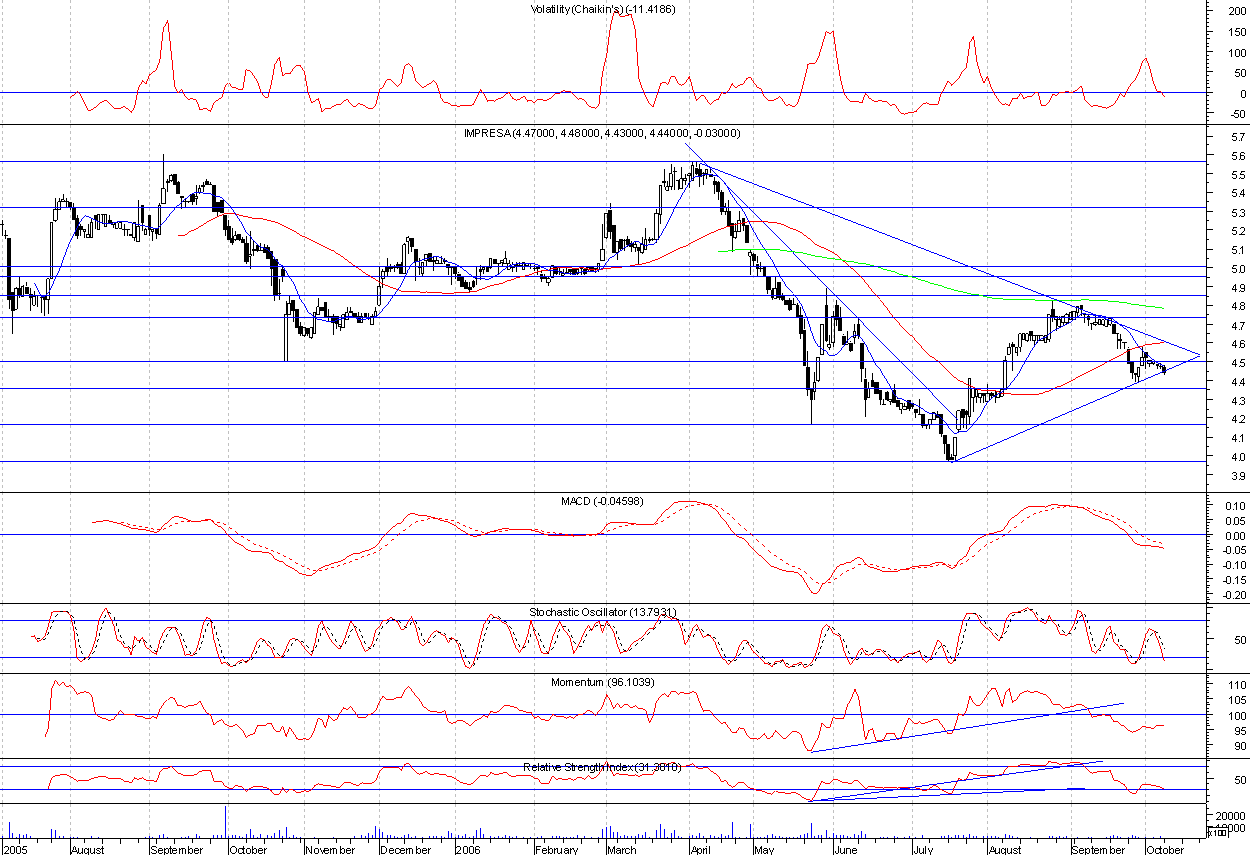Select the 4.0 price level on right axis
This screenshot has width=1250, height=855.
coord(1209,457)
